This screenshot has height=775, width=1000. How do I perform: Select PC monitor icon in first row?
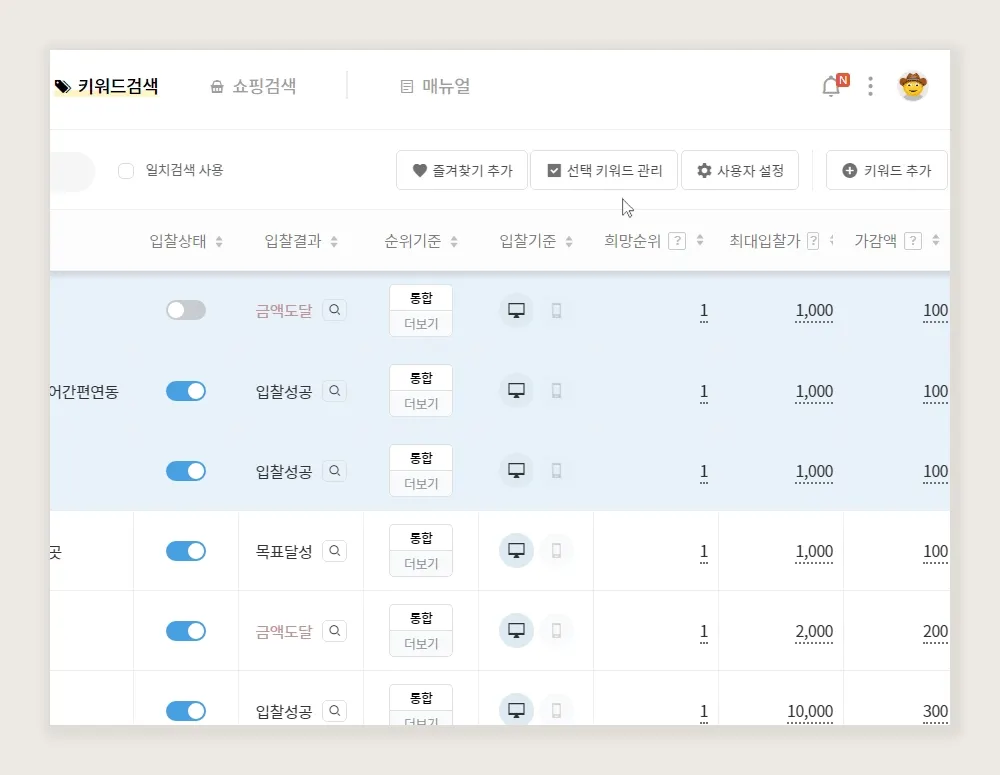[x=516, y=311]
